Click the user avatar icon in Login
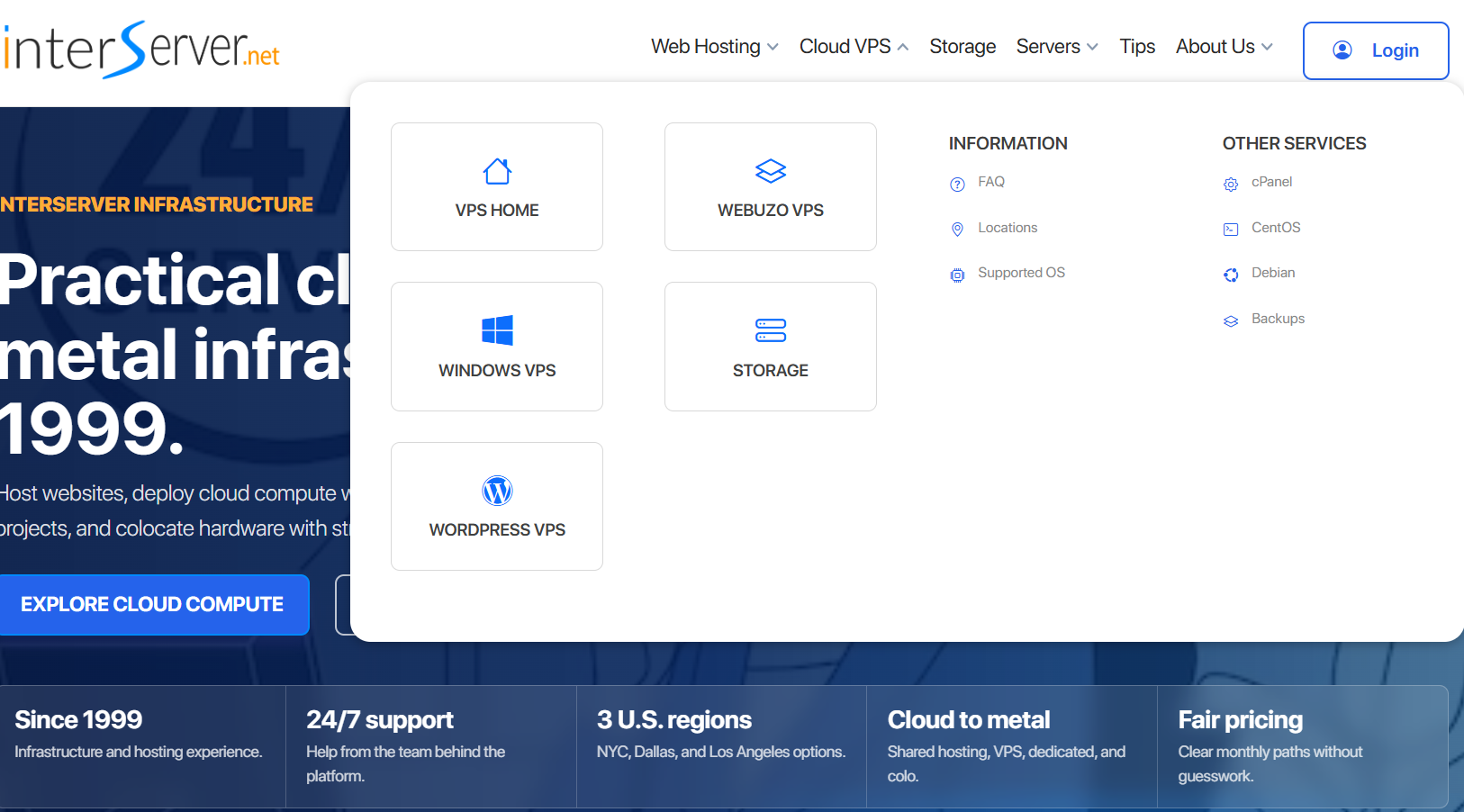The height and width of the screenshot is (812, 1464). (1342, 50)
